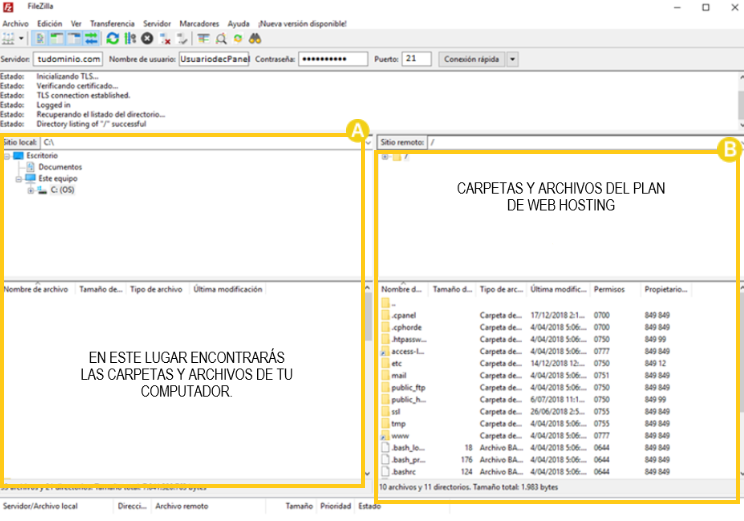Toggle the message log display
Screen dimensions: 744x521
tap(40, 38)
